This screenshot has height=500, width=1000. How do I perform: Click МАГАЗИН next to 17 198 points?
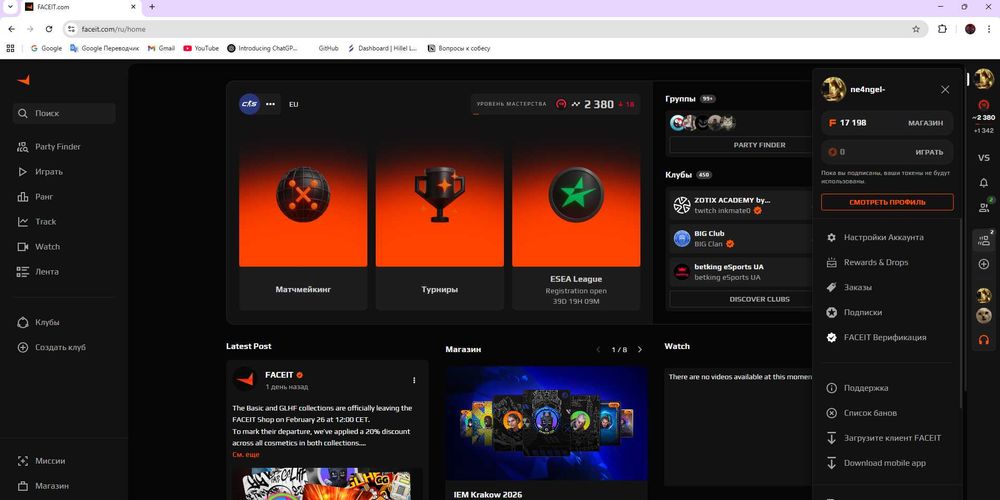coord(925,123)
